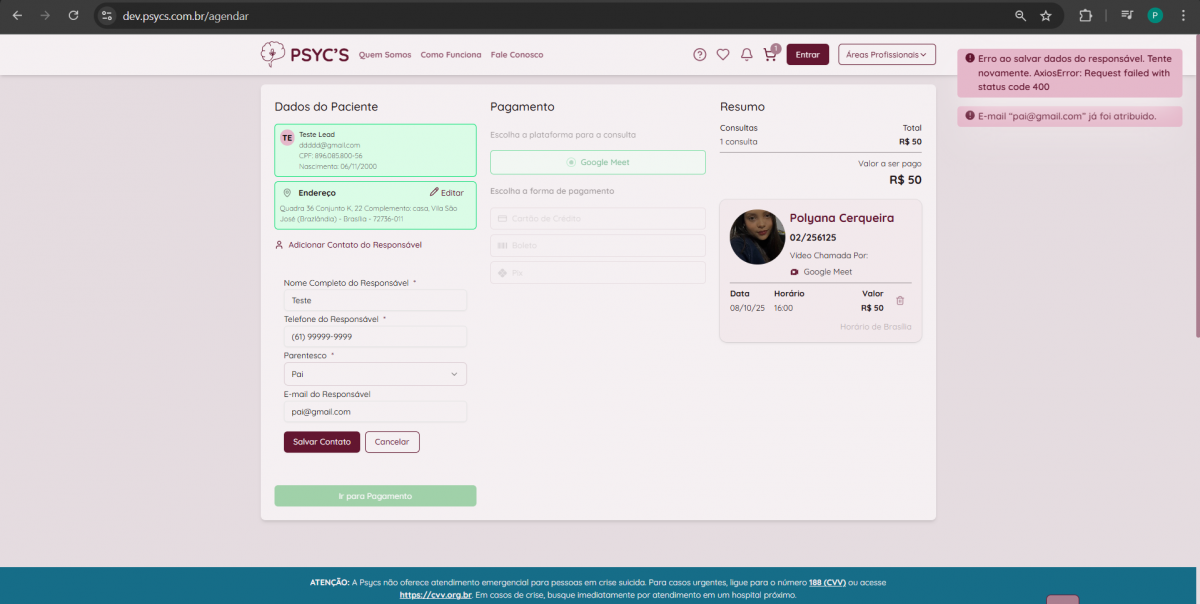The height and width of the screenshot is (604, 1200).
Task: Click the Cancelar button
Action: click(392, 442)
